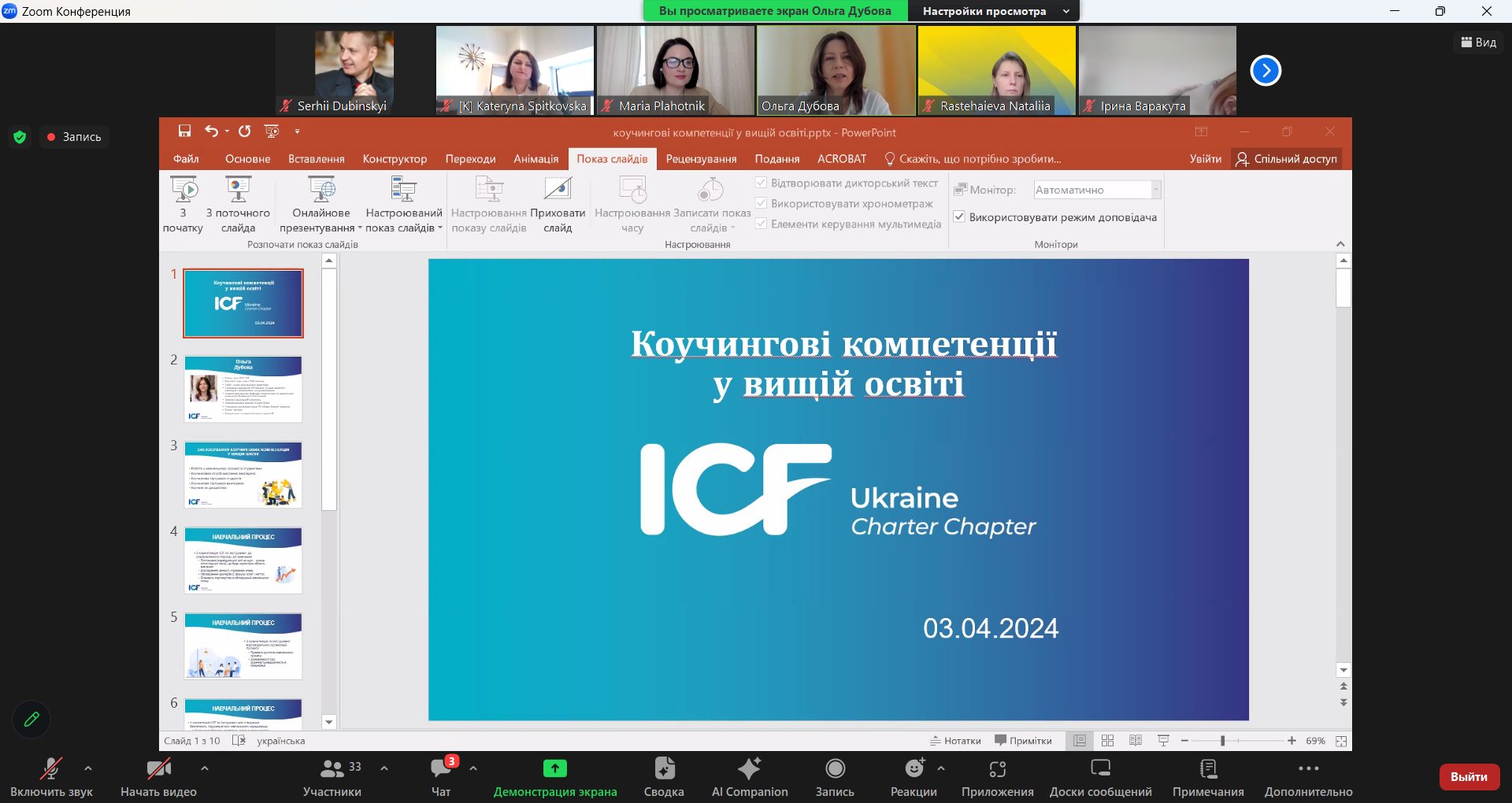Select slide 3 thumbnail
This screenshot has height=803, width=1512.
[x=243, y=474]
